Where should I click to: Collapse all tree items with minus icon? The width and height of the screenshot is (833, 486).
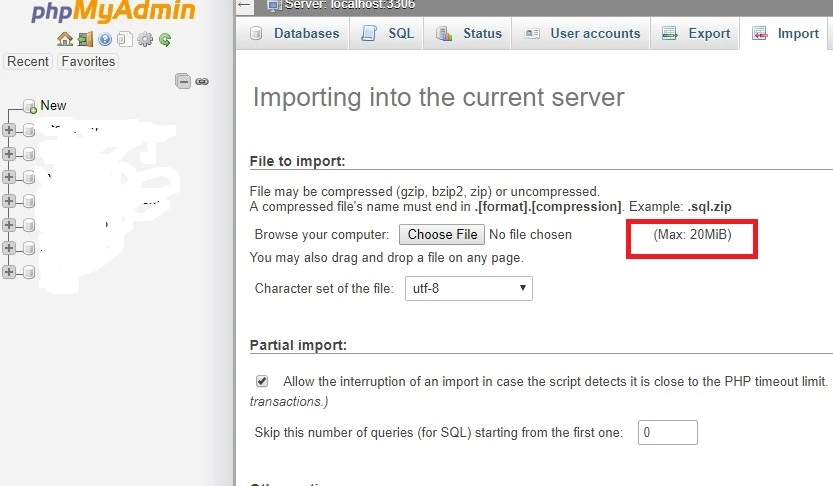tap(183, 81)
